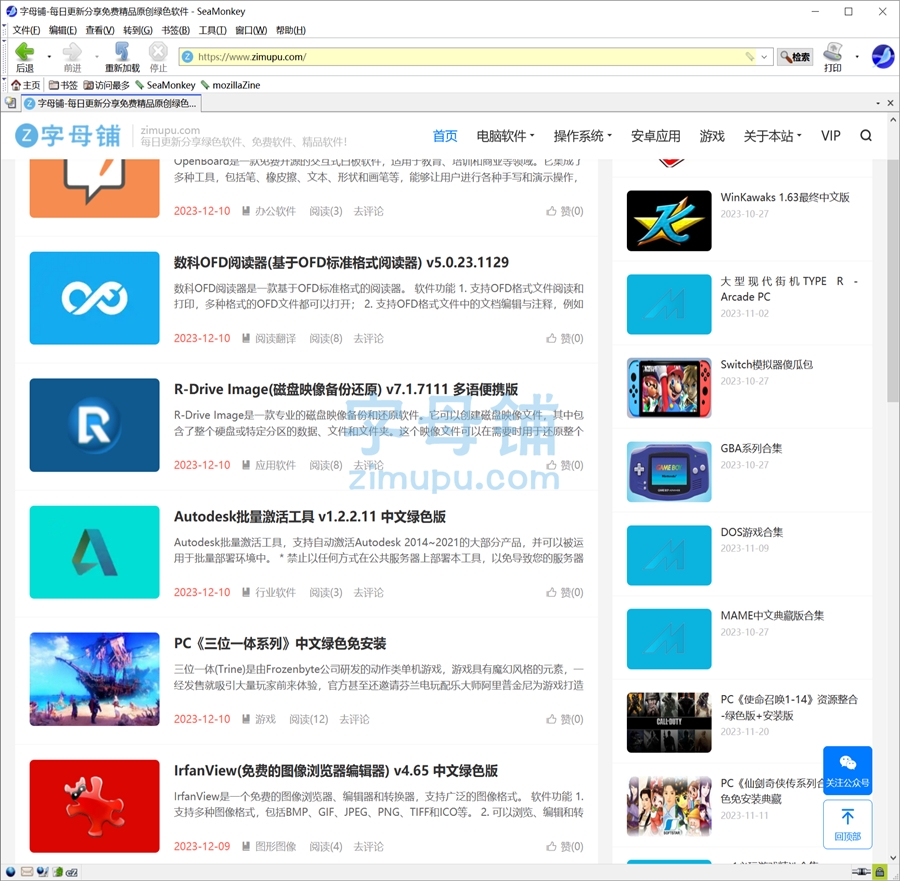The image size is (900, 881).
Task: Open the VIP navigation link
Action: point(831,136)
